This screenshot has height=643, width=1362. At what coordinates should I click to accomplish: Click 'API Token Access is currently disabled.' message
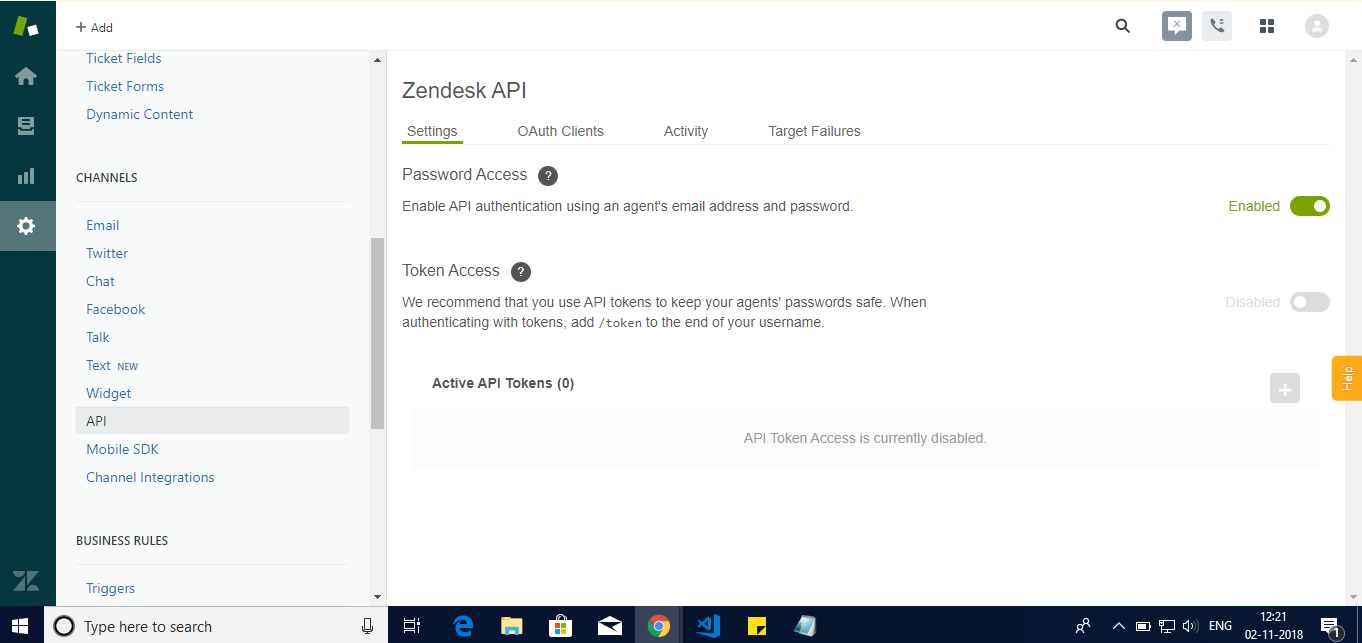pos(865,438)
